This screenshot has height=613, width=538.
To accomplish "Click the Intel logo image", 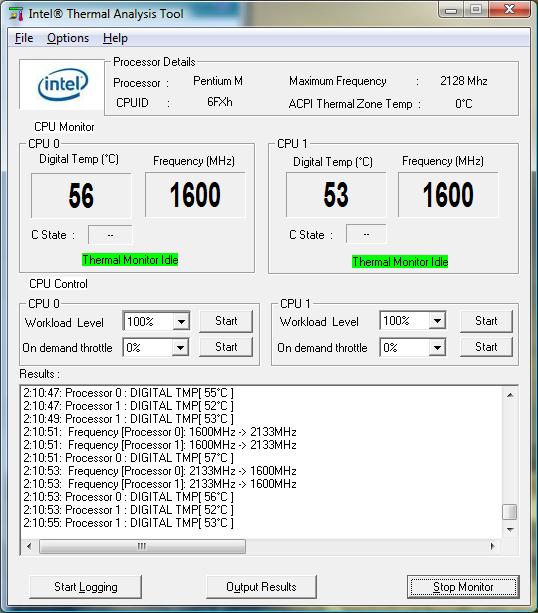I will point(62,85).
